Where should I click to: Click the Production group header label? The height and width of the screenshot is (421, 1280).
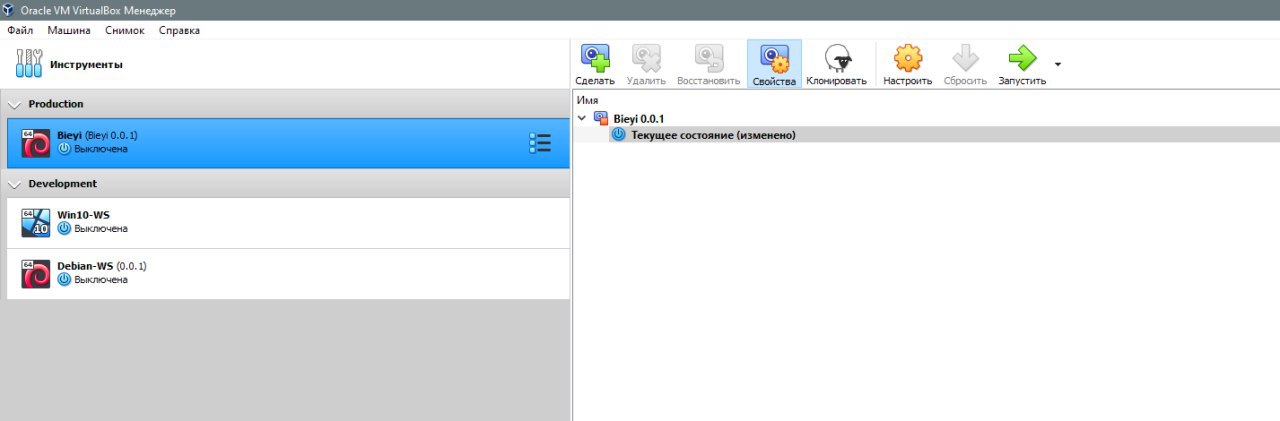[56, 104]
